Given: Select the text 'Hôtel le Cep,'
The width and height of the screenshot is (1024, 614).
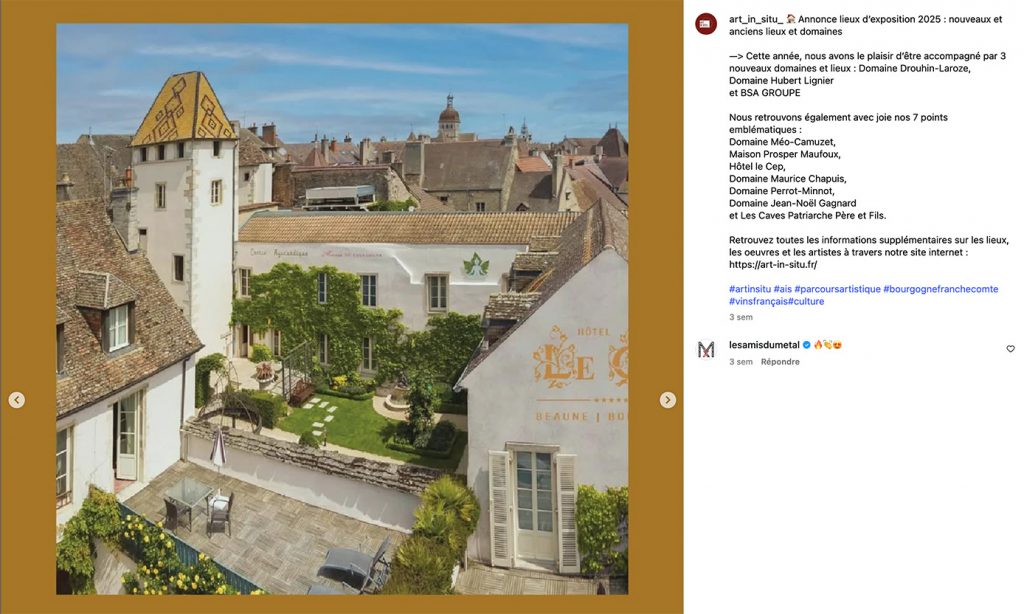Looking at the screenshot, I should pos(757,167).
